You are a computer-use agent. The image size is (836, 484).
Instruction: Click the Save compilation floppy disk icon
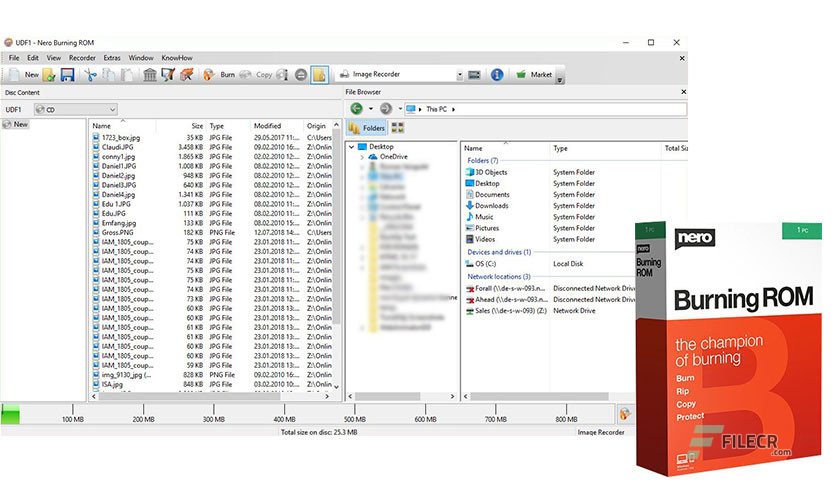click(67, 75)
